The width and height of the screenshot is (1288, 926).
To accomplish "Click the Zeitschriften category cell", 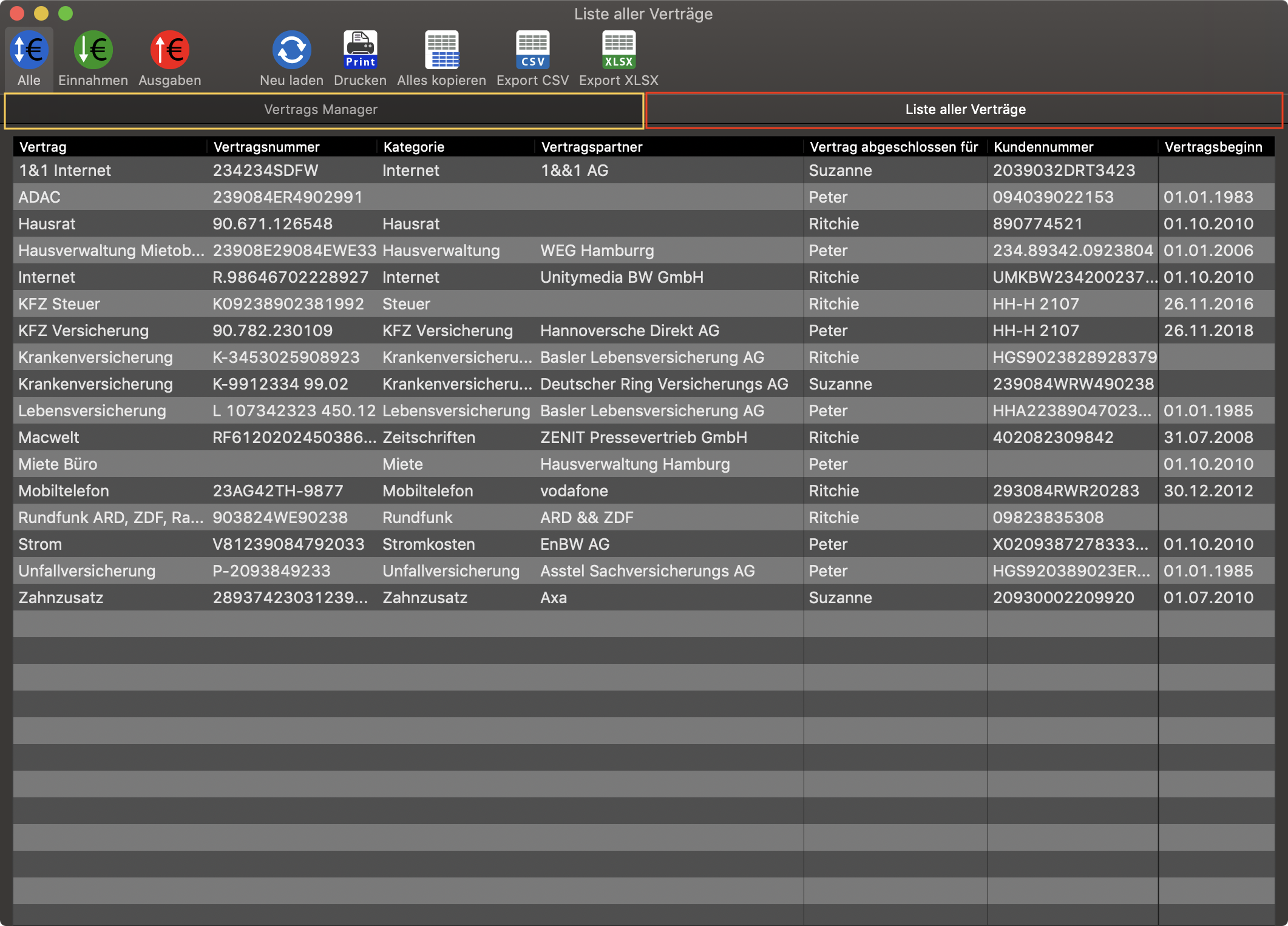I will pyautogui.click(x=429, y=438).
